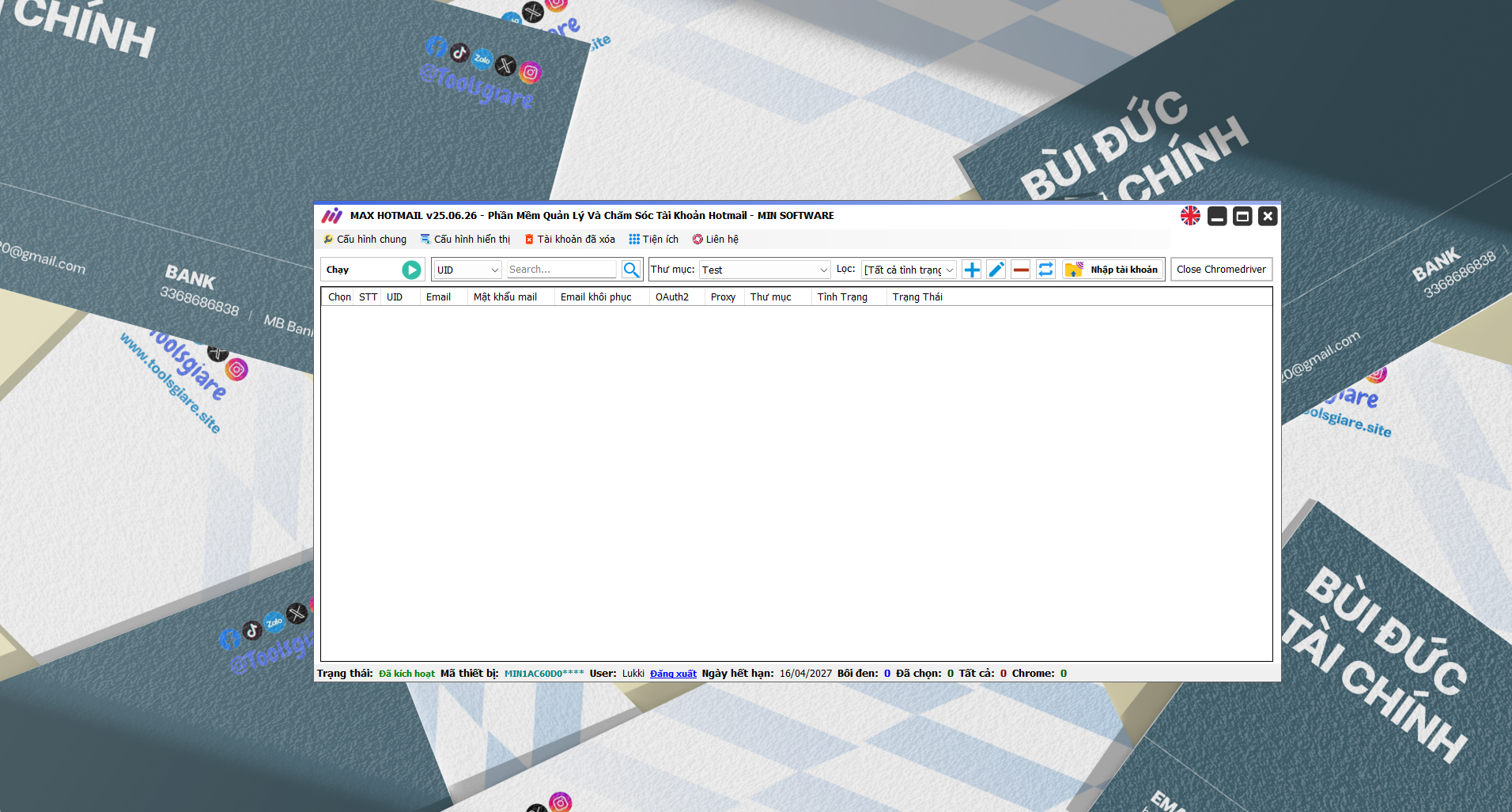The width and height of the screenshot is (1512, 812).
Task: Refresh list with blue arrows icon
Action: 1045,270
